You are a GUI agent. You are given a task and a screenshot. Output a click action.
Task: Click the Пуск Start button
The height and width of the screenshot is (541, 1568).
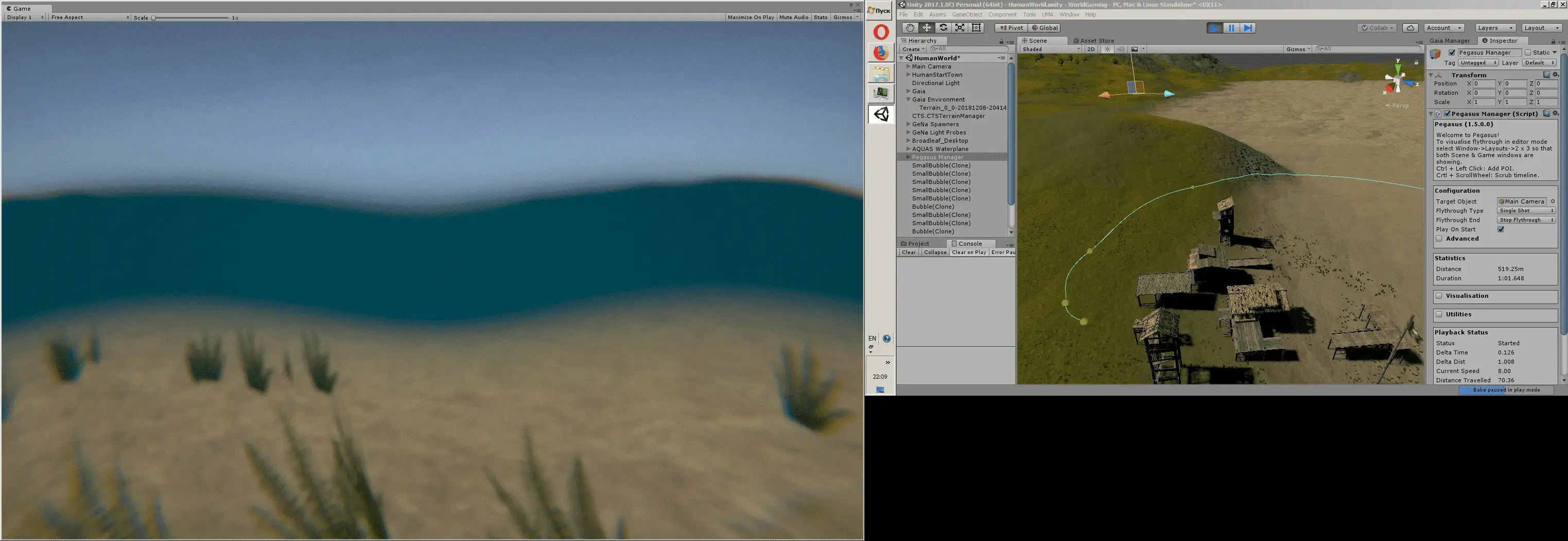pos(880,10)
